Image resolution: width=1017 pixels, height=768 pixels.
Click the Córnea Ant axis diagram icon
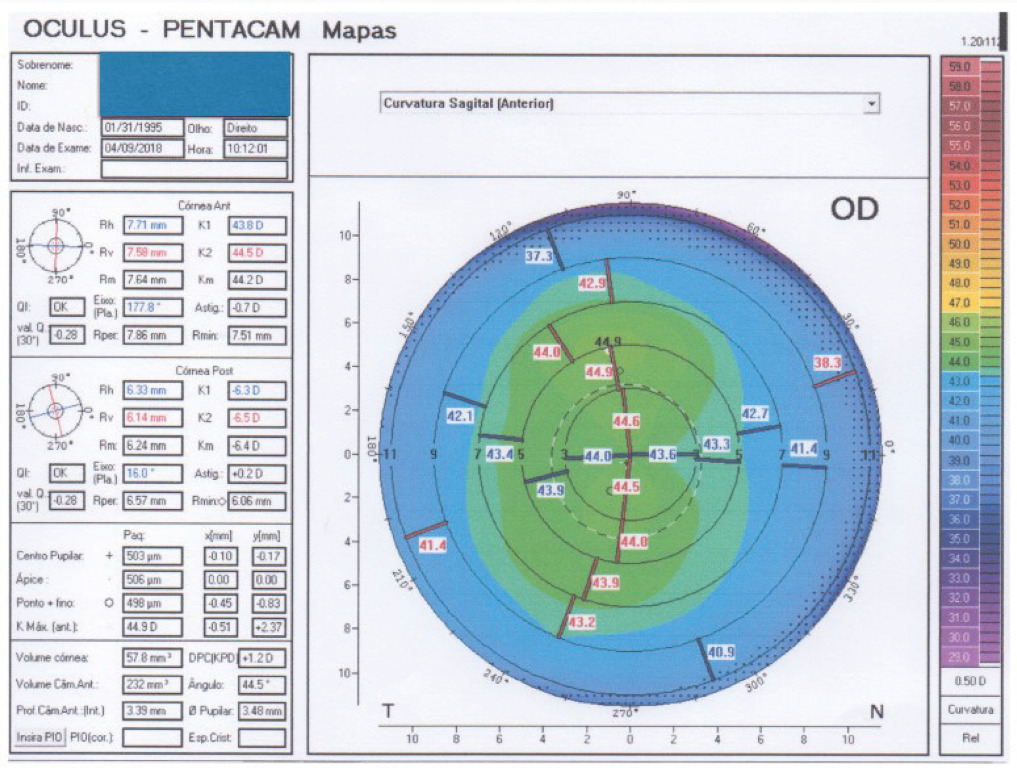pos(56,243)
